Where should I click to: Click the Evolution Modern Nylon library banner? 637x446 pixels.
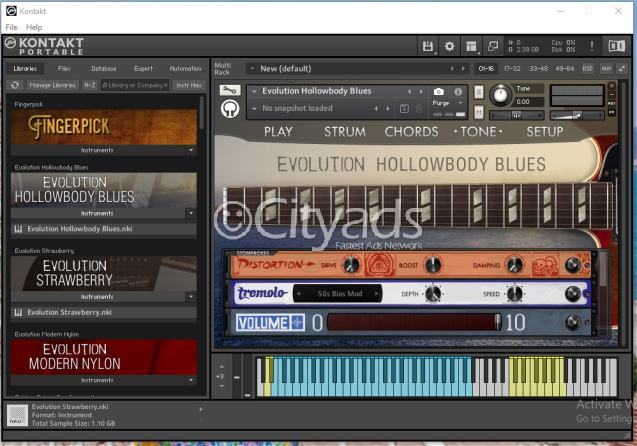pyautogui.click(x=104, y=357)
